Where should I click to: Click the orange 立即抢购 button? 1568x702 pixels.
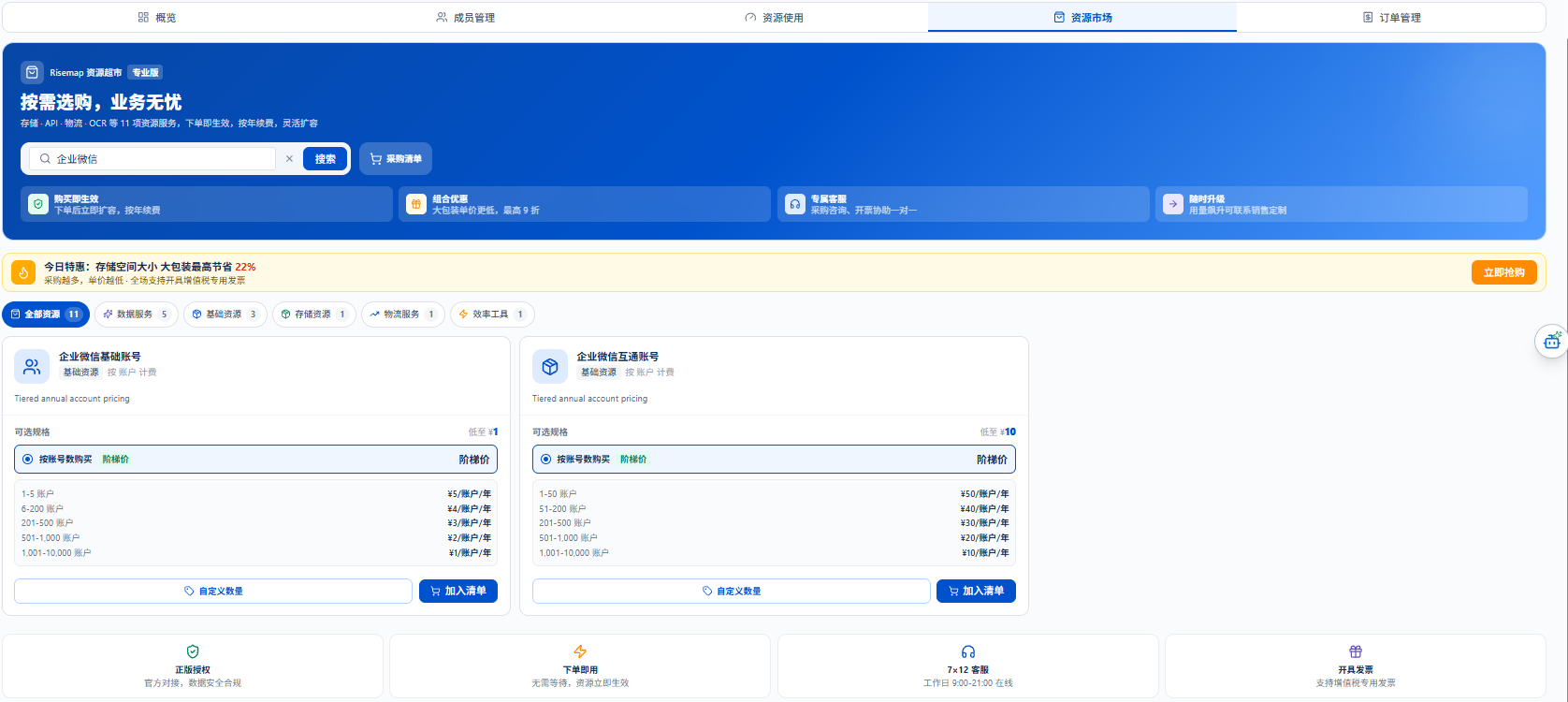pyautogui.click(x=1503, y=272)
